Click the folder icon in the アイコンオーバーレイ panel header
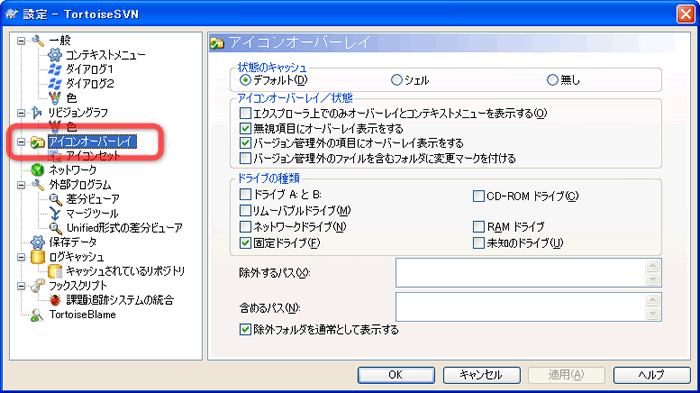The height and width of the screenshot is (393, 700). (217, 43)
